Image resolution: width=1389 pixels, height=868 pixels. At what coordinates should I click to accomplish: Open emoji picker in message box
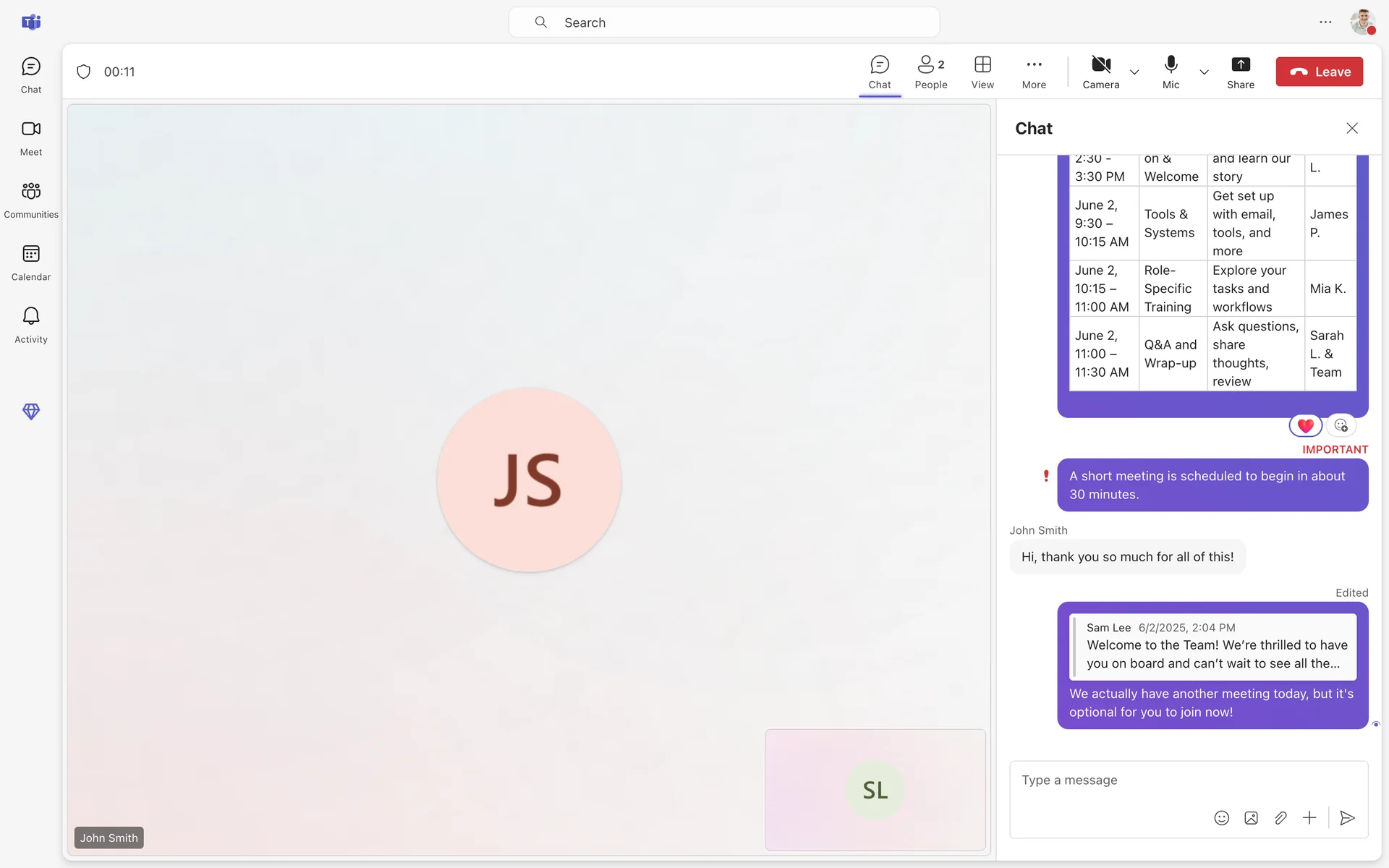point(1221,818)
